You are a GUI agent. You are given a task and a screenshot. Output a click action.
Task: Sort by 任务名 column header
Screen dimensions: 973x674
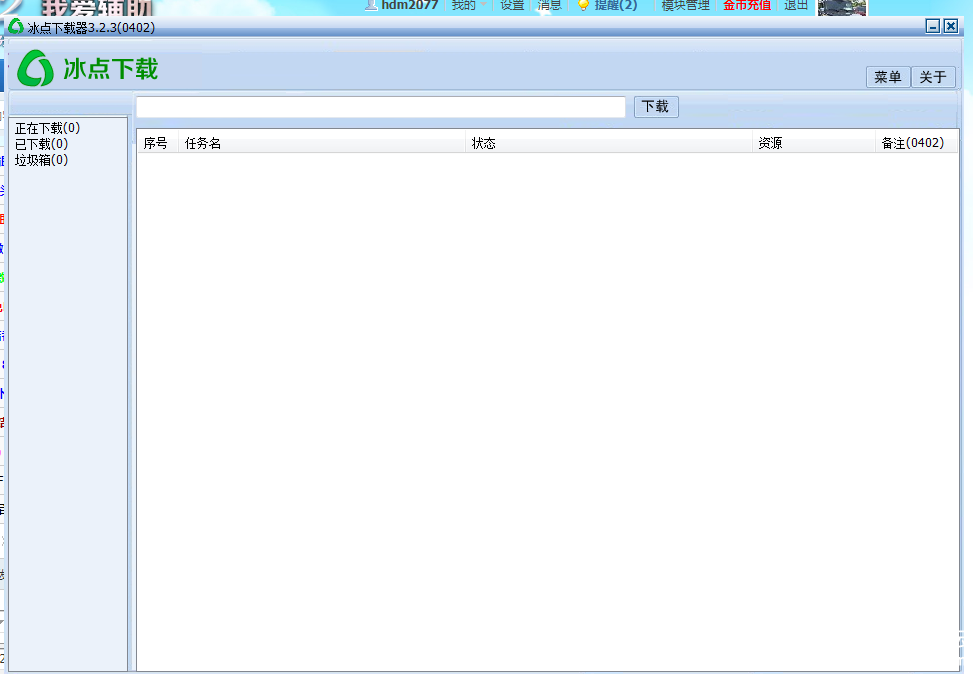321,143
